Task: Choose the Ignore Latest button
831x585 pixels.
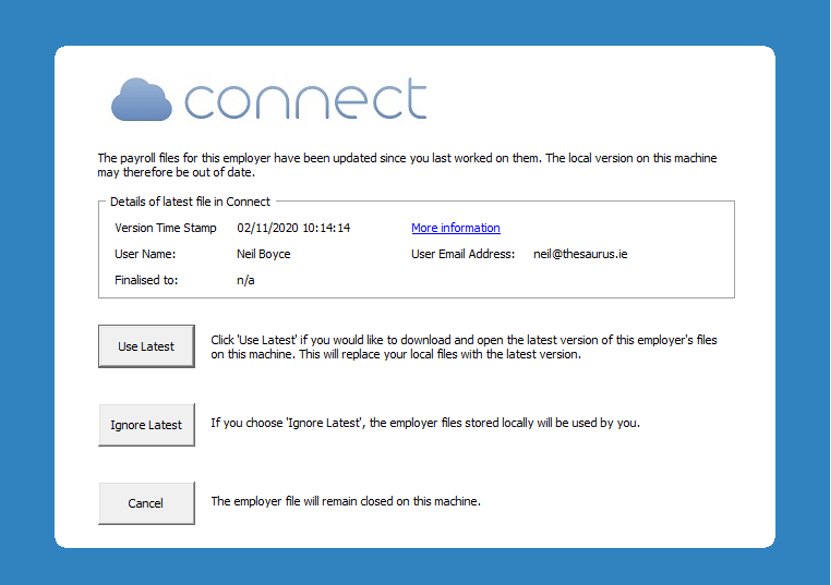Action: coord(146,425)
